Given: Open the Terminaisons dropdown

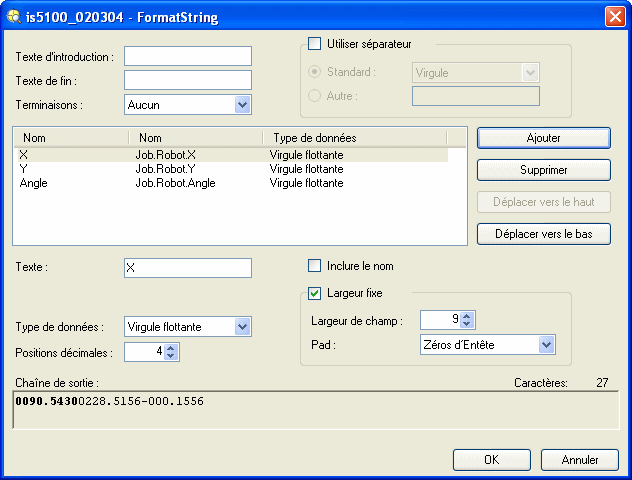Looking at the screenshot, I should click(242, 104).
